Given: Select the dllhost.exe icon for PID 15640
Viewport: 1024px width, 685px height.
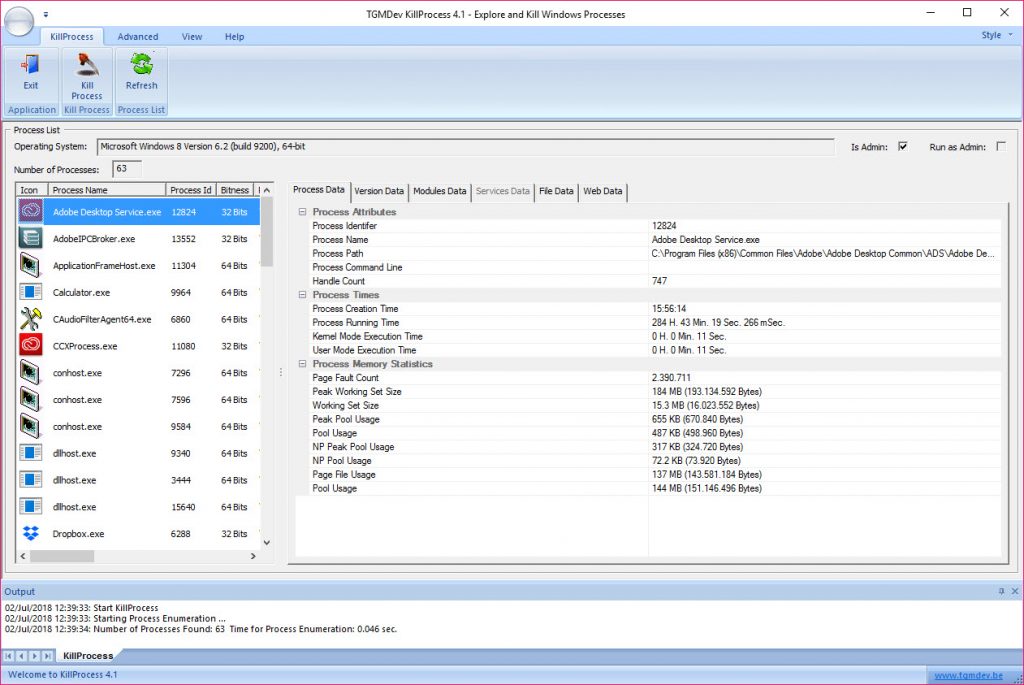Looking at the screenshot, I should pyautogui.click(x=31, y=506).
